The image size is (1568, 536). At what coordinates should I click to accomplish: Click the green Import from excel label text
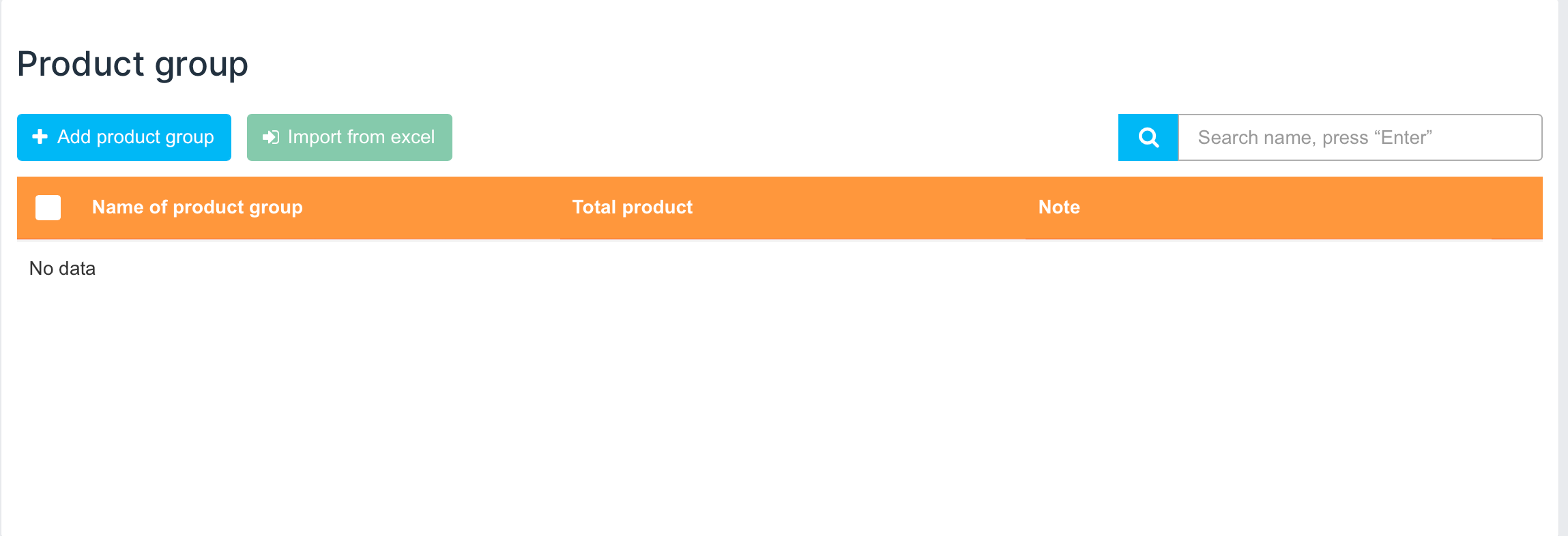pyautogui.click(x=361, y=137)
